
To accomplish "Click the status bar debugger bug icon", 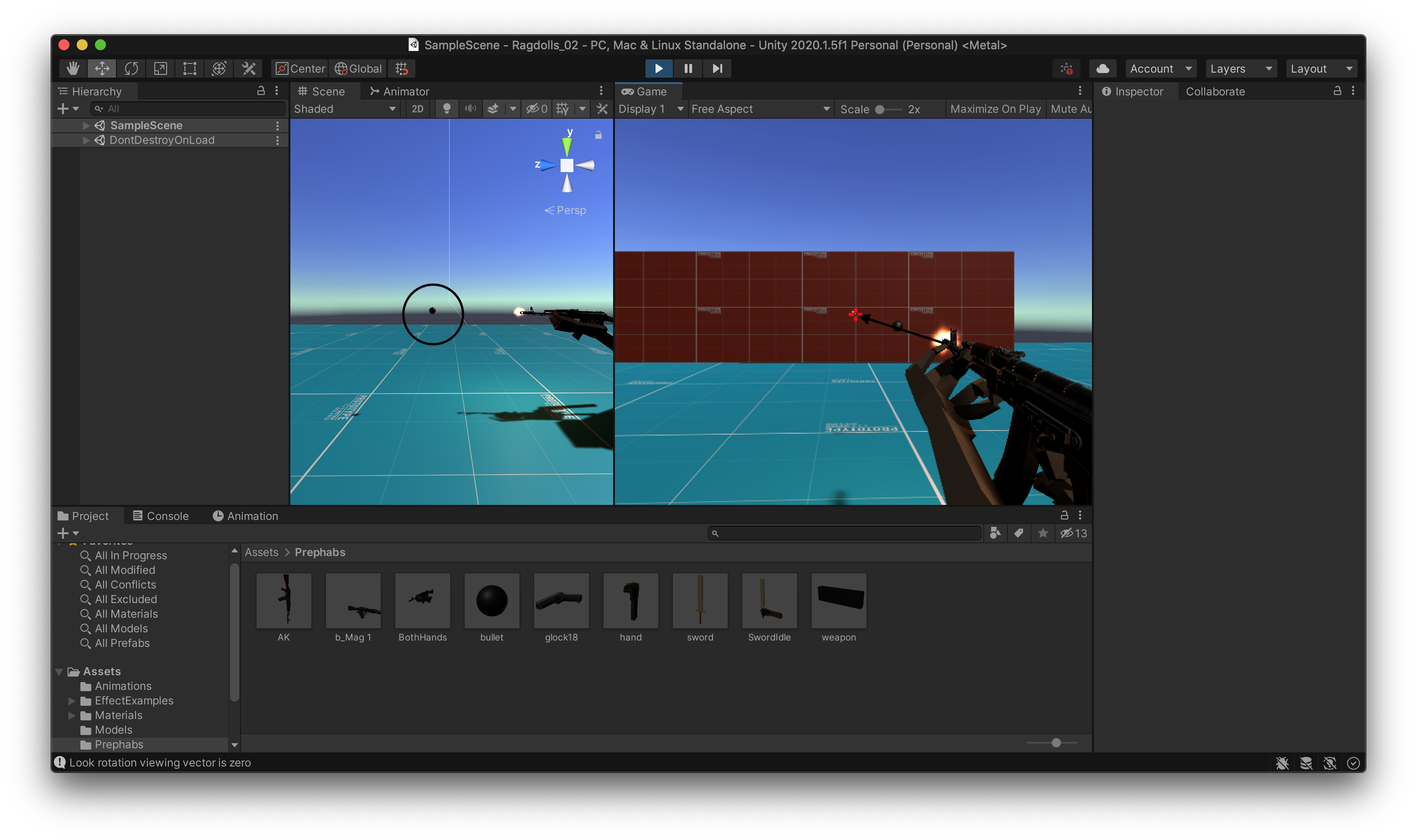I will [1282, 763].
